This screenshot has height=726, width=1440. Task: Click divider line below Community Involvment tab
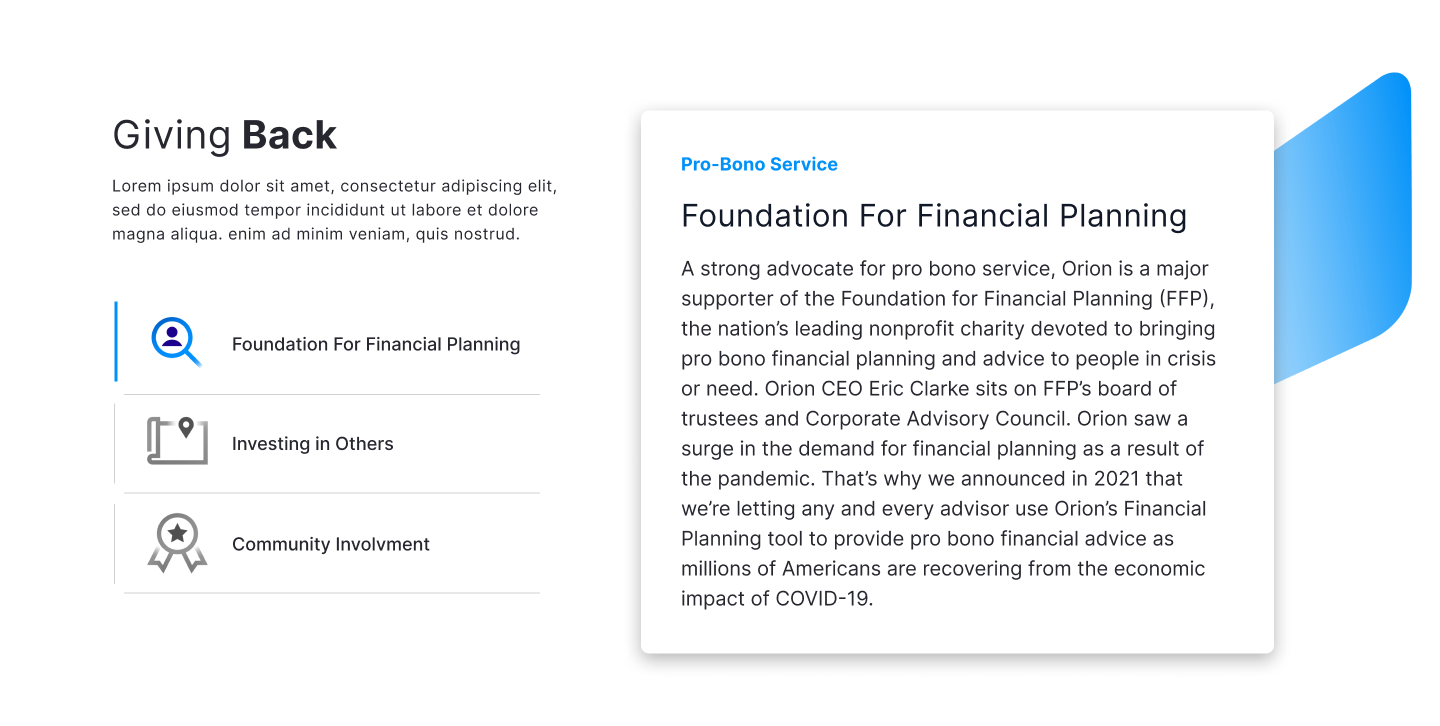pos(331,593)
